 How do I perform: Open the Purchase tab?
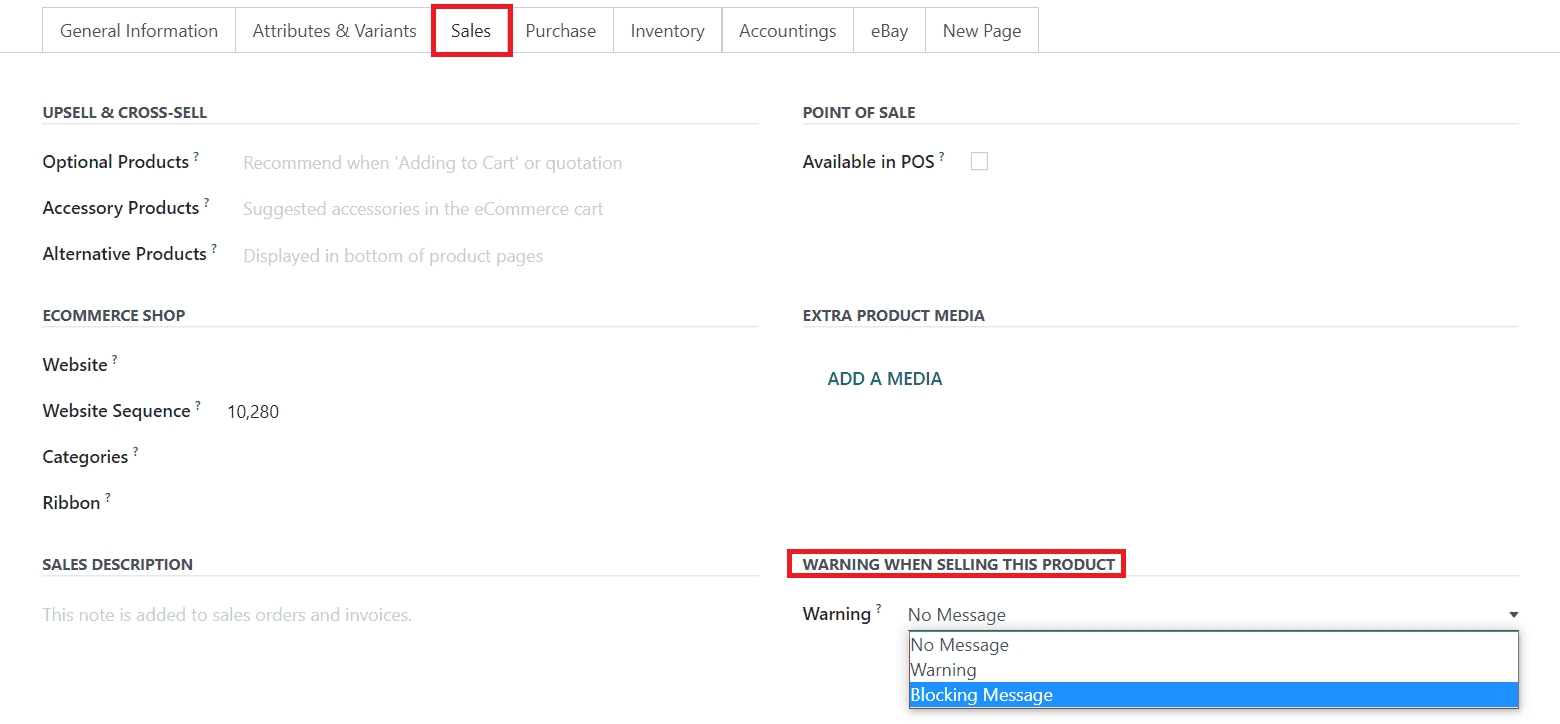point(560,31)
